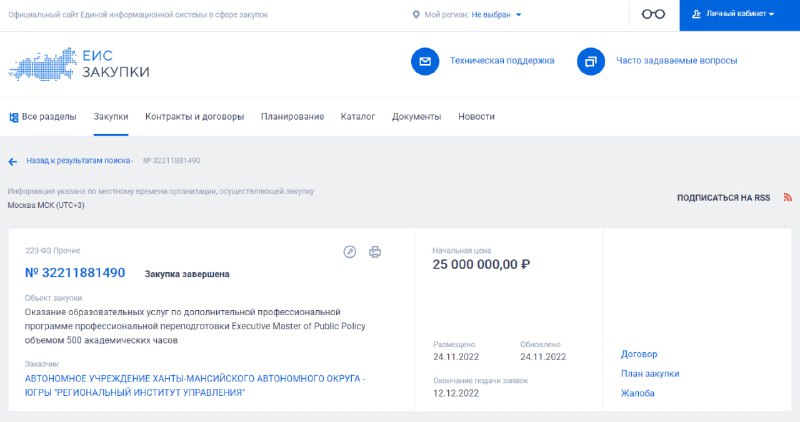
Task: Click the printer icon on the procurement card
Action: click(375, 252)
